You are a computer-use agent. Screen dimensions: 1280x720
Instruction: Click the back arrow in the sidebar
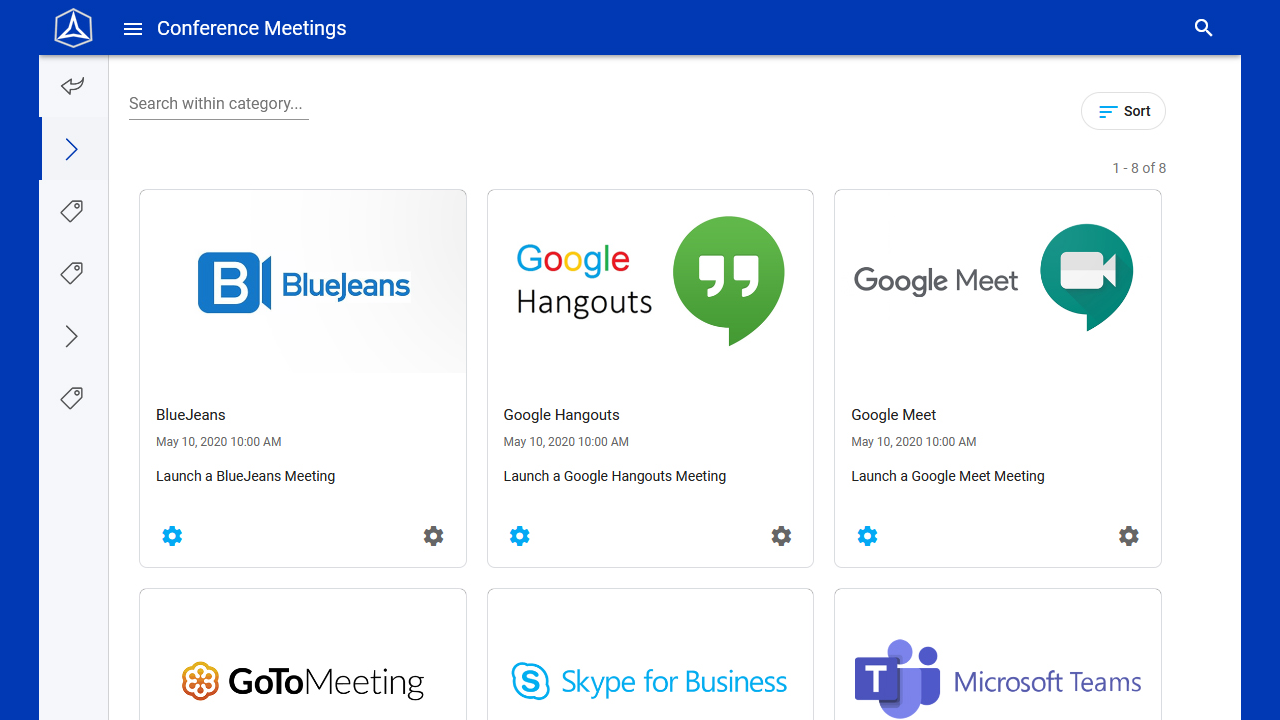(x=72, y=86)
